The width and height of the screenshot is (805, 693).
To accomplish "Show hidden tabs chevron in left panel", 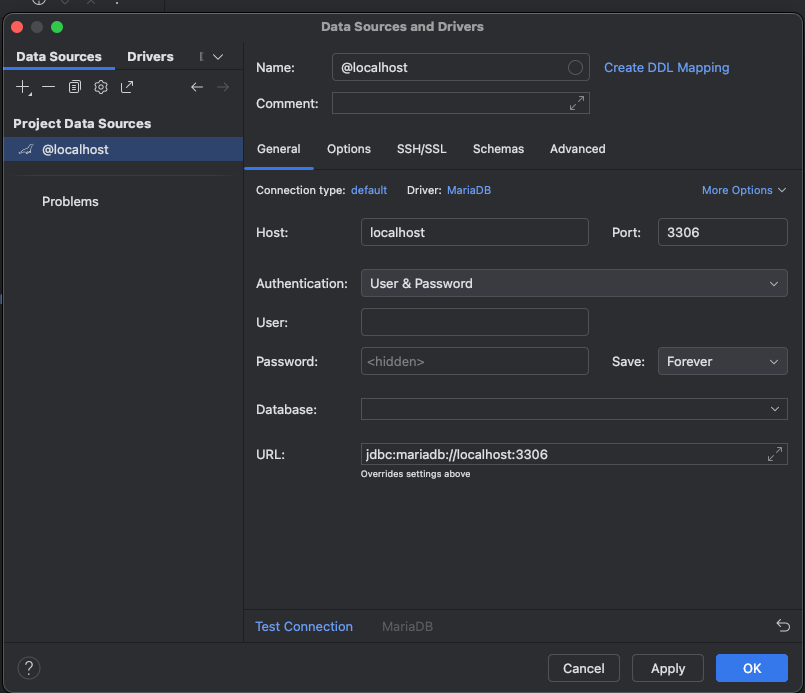I will pos(218,57).
